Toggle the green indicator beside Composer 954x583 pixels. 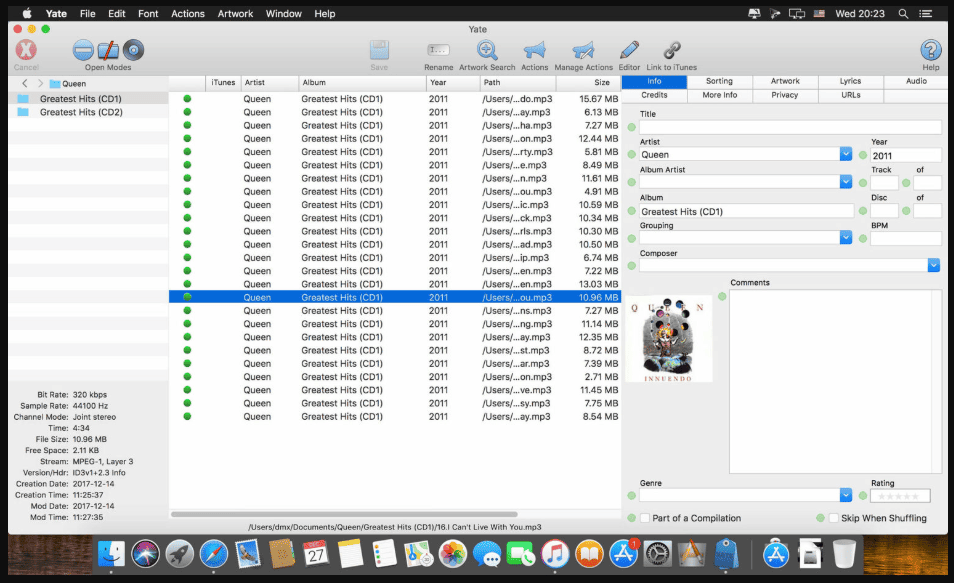click(632, 265)
